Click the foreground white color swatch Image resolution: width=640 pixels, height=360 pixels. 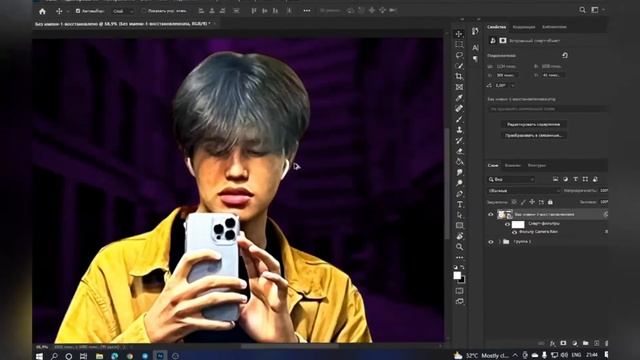[457, 276]
